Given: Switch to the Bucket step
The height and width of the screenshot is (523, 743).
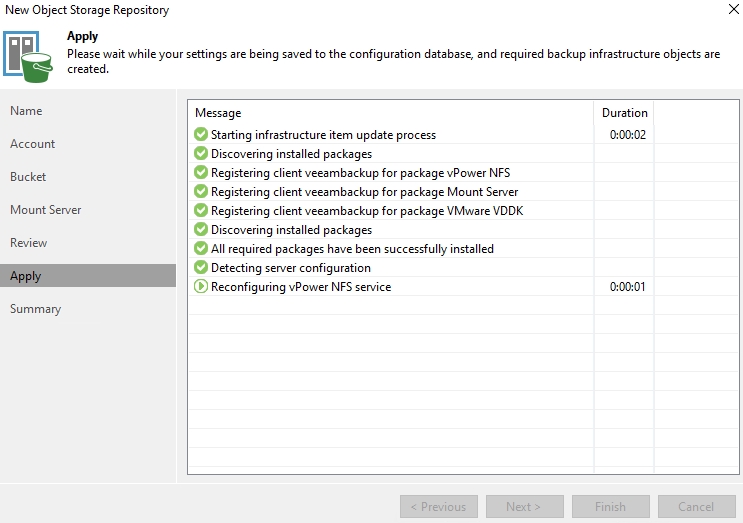Looking at the screenshot, I should click(x=29, y=177).
